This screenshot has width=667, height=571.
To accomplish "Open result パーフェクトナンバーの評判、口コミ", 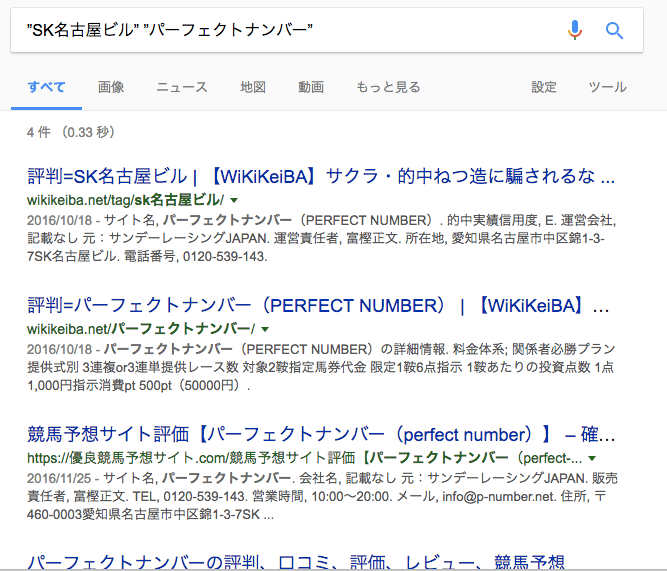I will tap(296, 562).
